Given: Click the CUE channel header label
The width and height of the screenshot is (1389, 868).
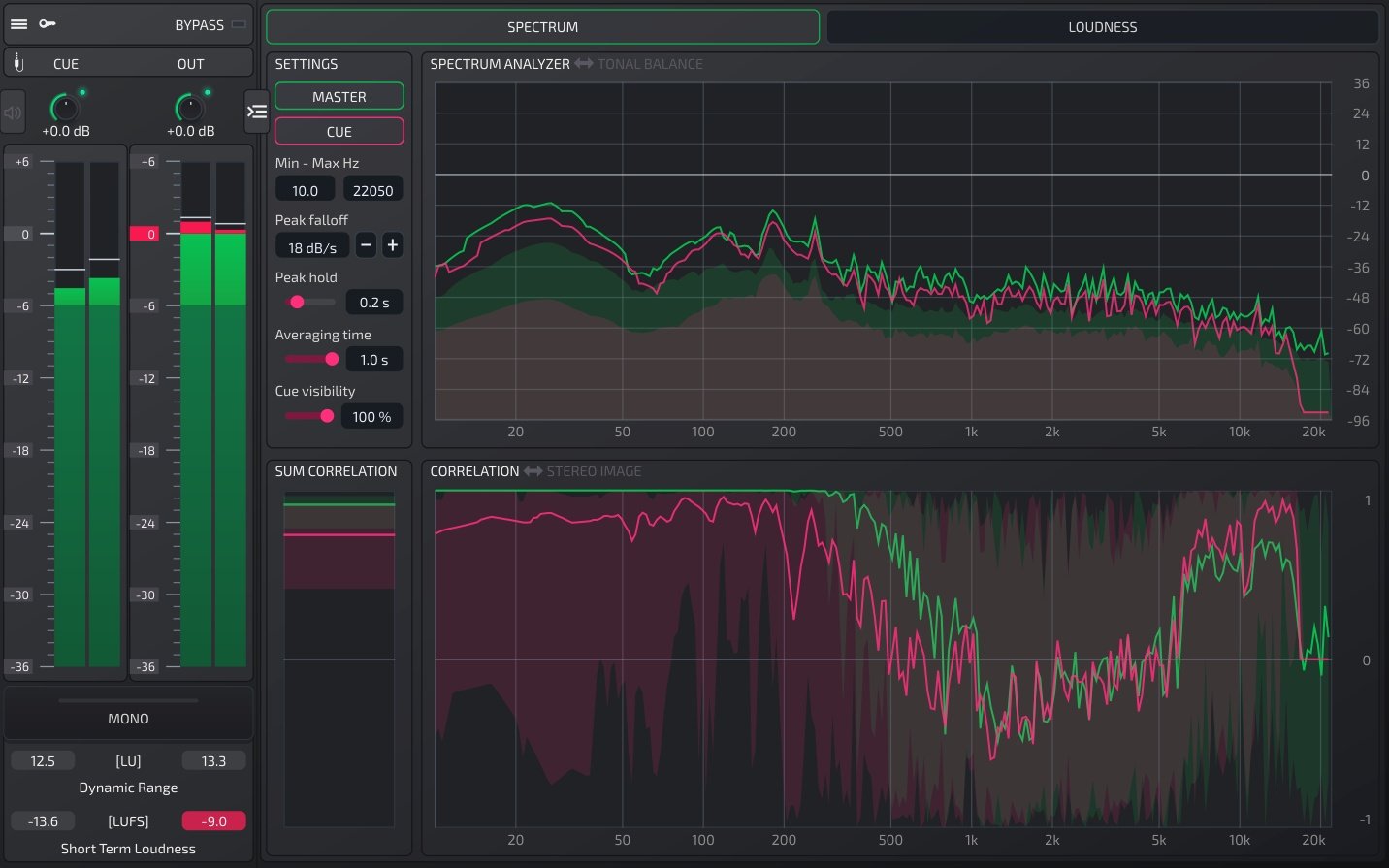Looking at the screenshot, I should 66,64.
